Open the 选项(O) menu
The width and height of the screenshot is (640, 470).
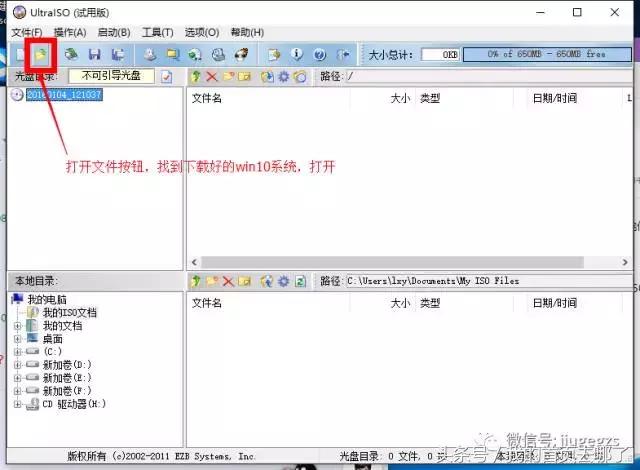tap(202, 33)
